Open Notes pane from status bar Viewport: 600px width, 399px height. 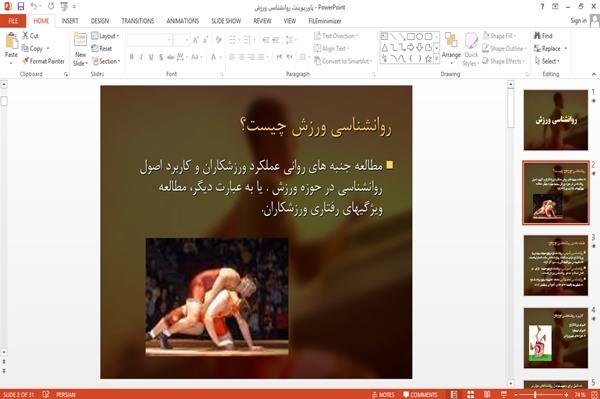383,394
